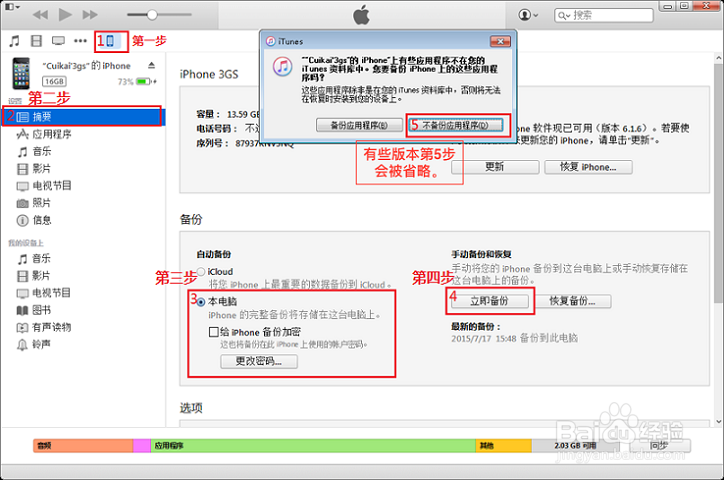Select 摘要 summary in sidebar
This screenshot has width=724, height=480.
pos(83,117)
